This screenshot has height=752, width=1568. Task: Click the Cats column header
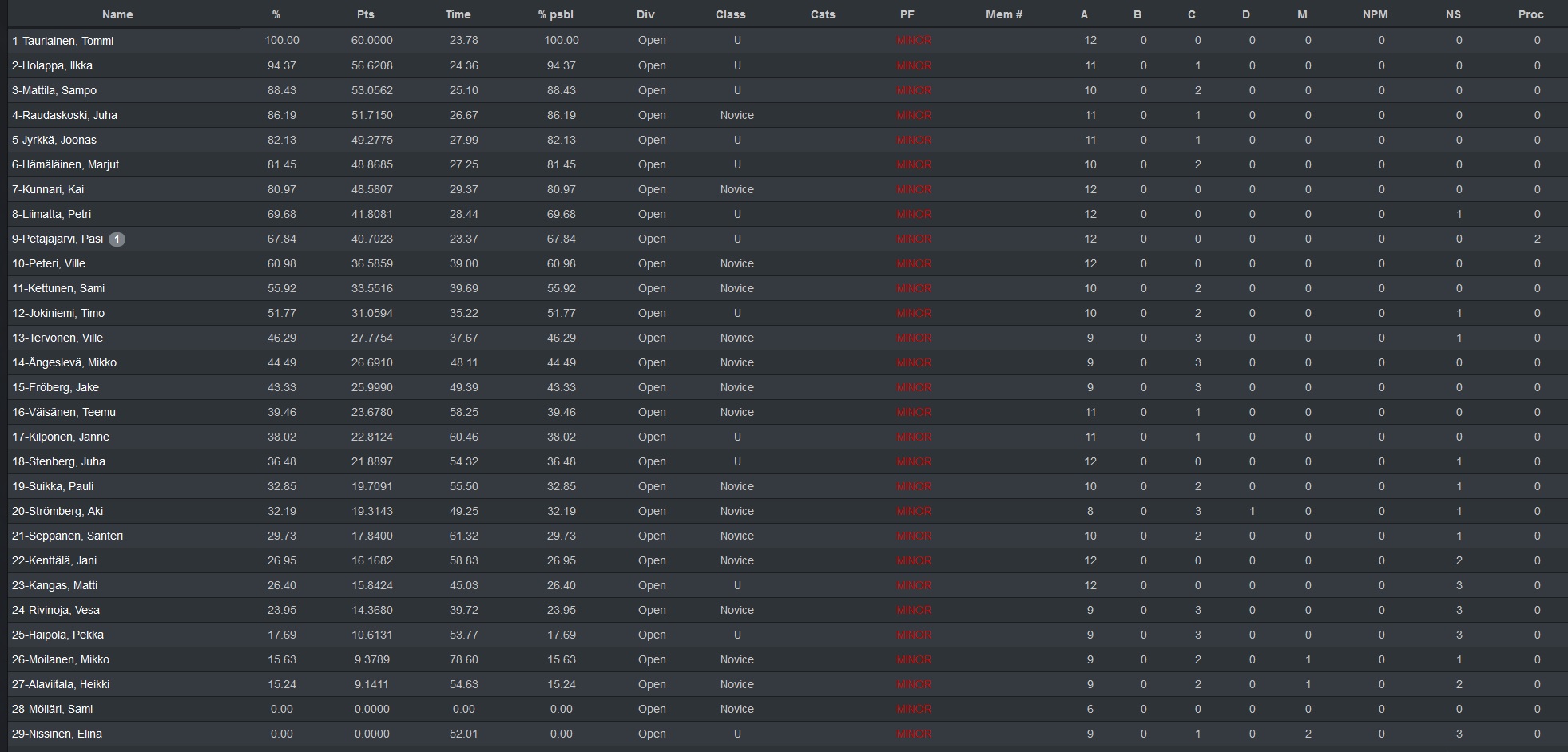tap(823, 14)
